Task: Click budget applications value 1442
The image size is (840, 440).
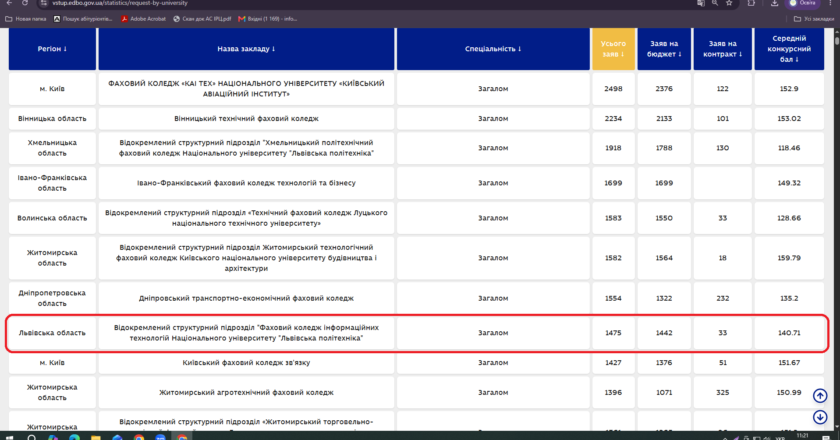Action: 664,333
